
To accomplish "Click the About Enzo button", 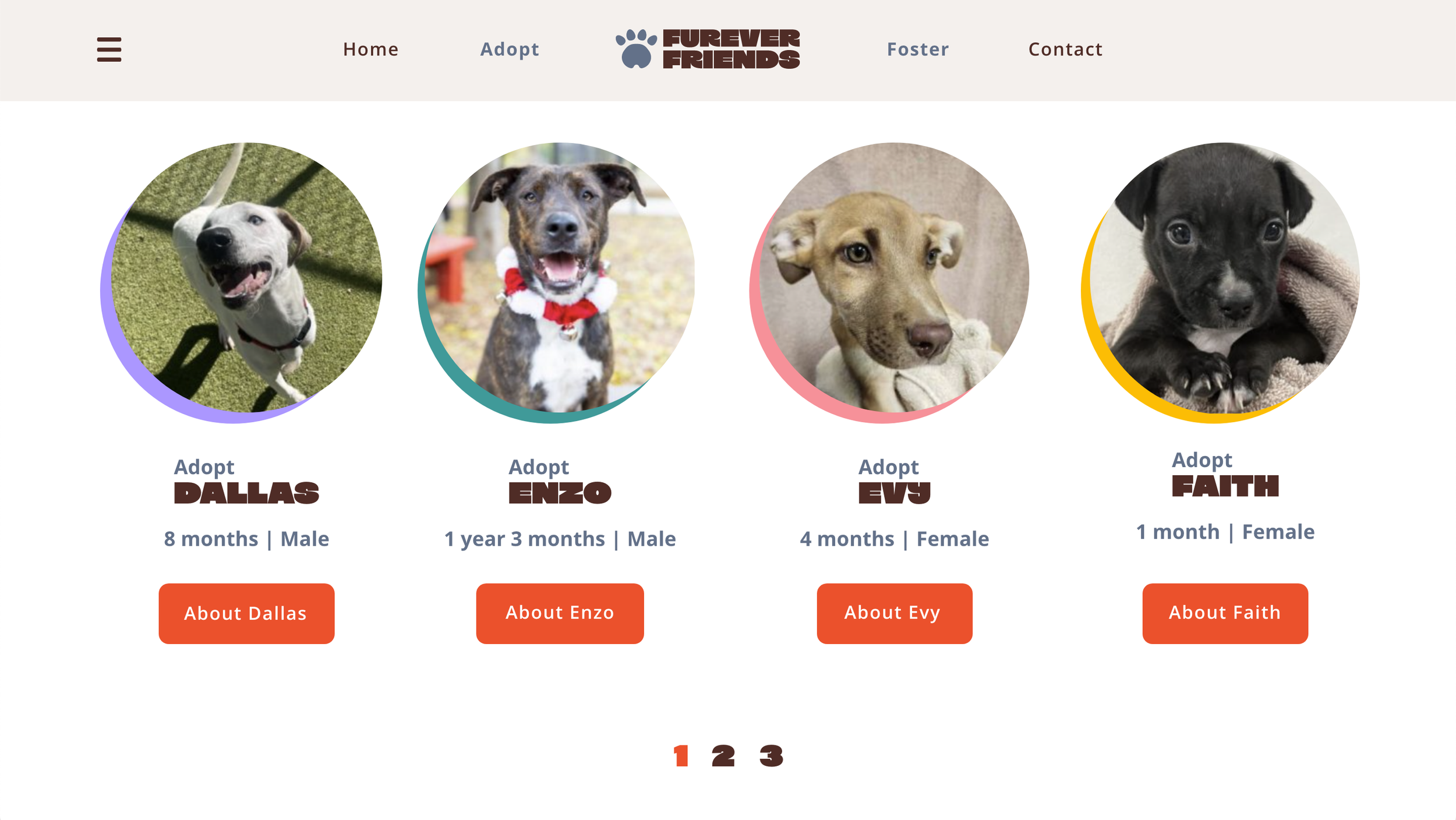I will [x=560, y=613].
